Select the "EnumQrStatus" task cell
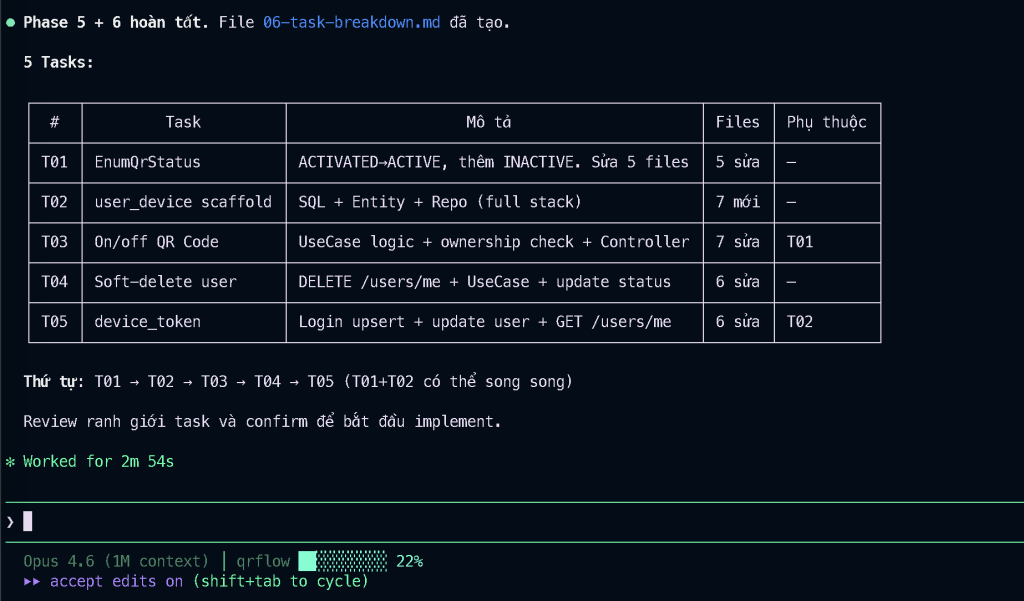Viewport: 1024px width, 601px height. coord(147,162)
